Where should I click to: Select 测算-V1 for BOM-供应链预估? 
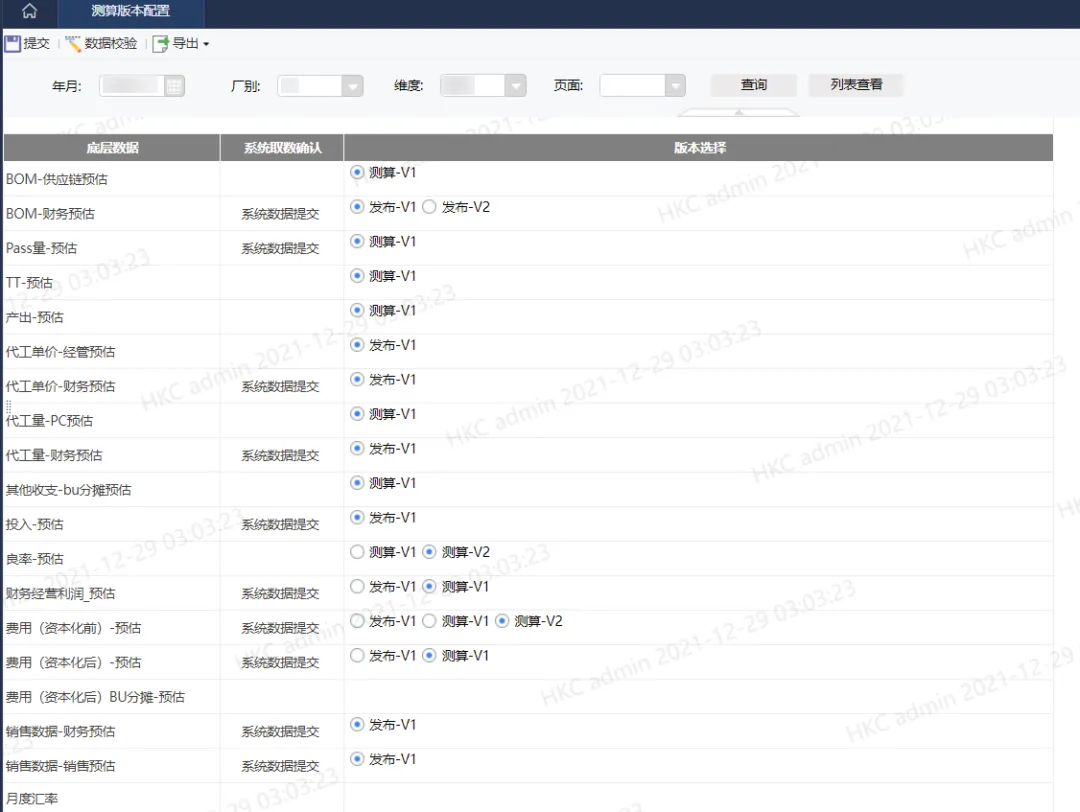[357, 172]
